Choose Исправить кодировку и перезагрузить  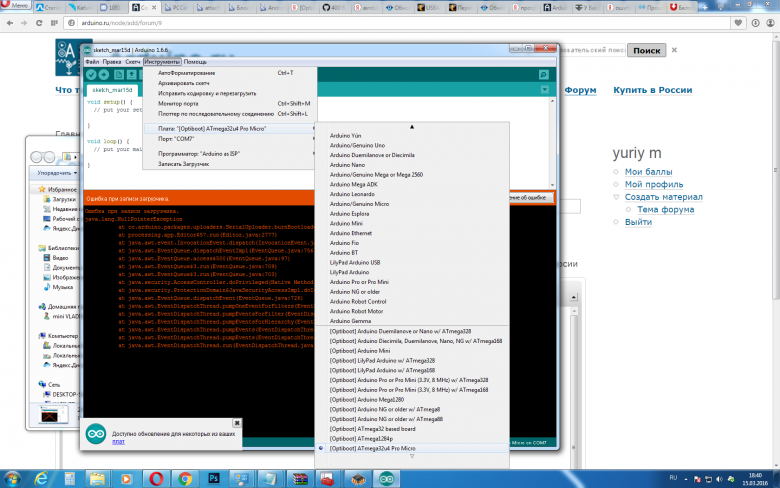(x=229, y=93)
